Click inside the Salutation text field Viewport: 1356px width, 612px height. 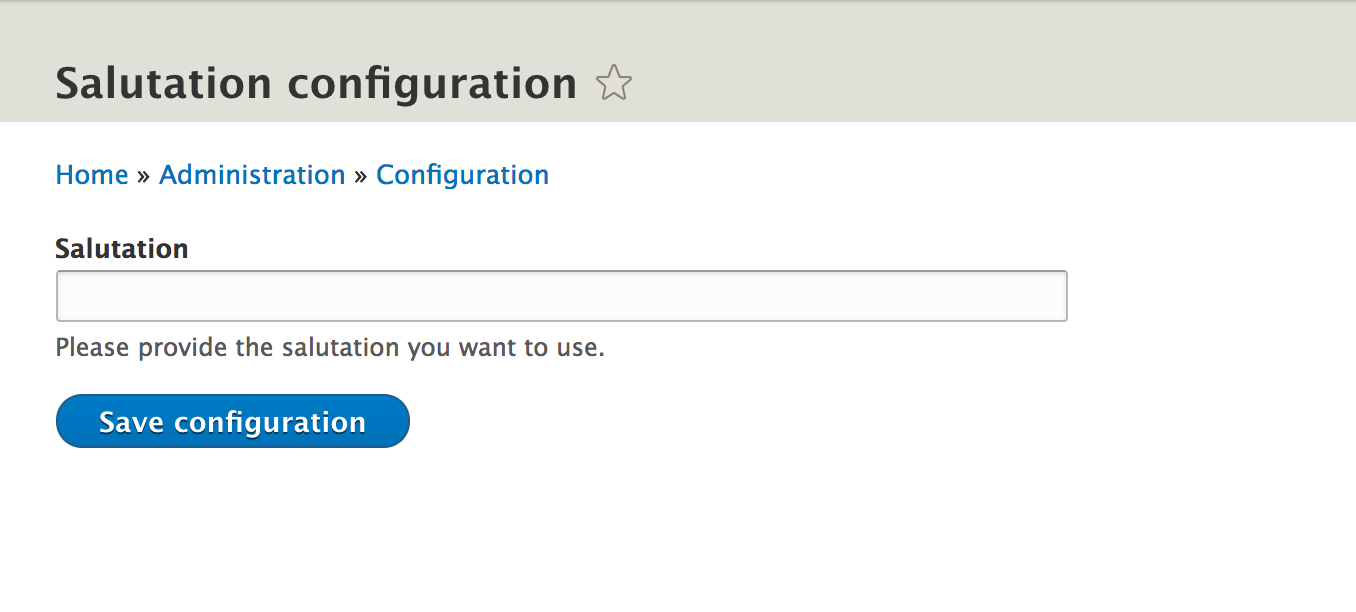coord(561,296)
